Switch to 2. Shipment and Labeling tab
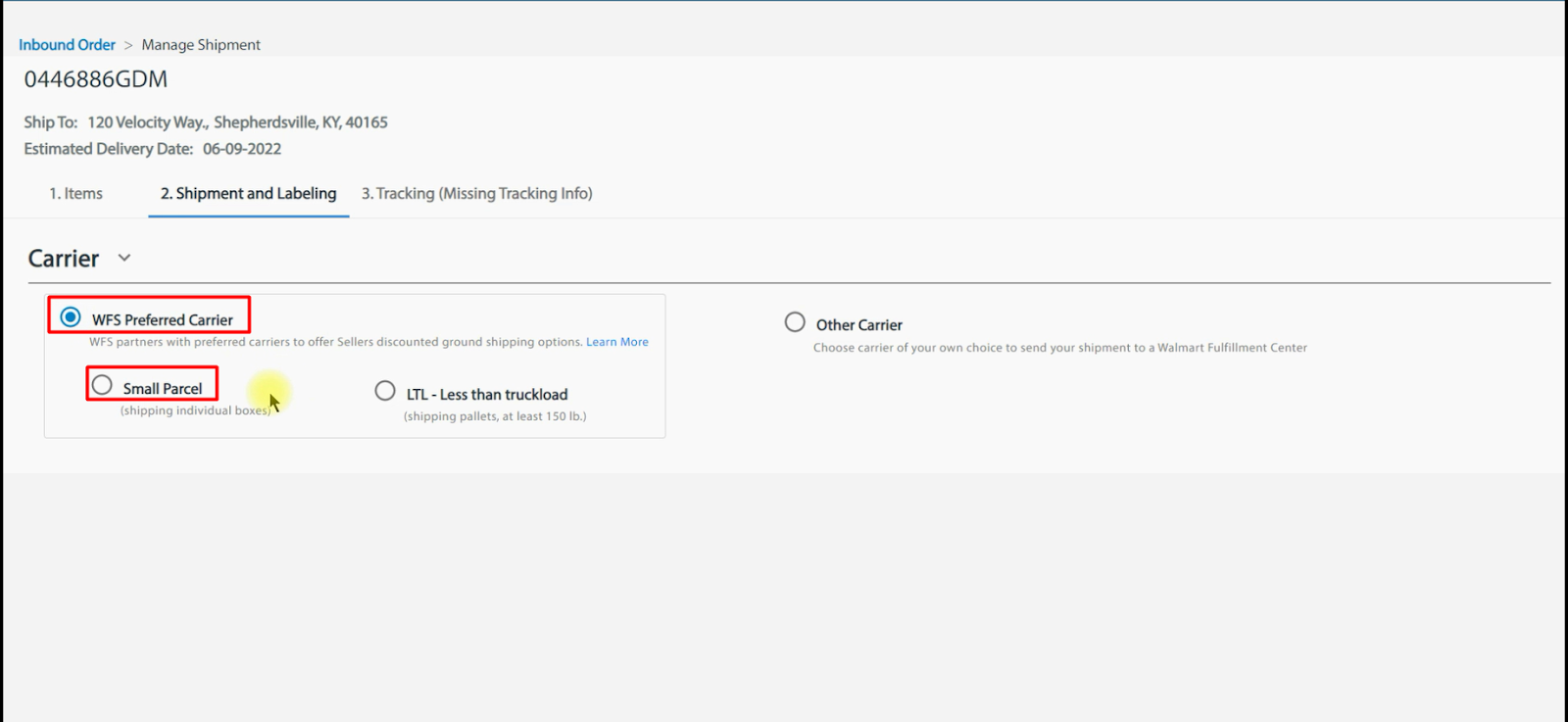The width and height of the screenshot is (1568, 722). (248, 193)
